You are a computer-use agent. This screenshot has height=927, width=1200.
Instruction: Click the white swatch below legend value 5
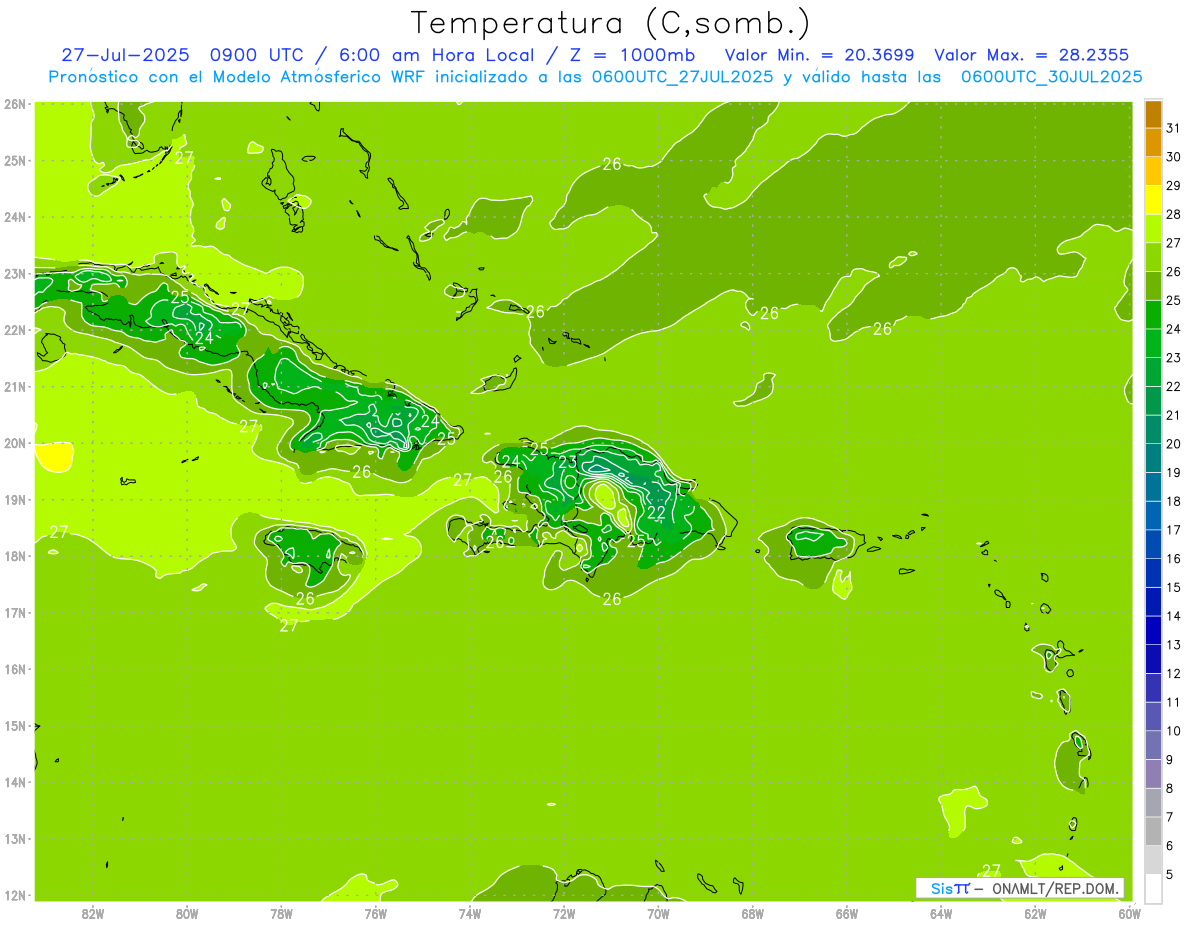(x=1153, y=888)
